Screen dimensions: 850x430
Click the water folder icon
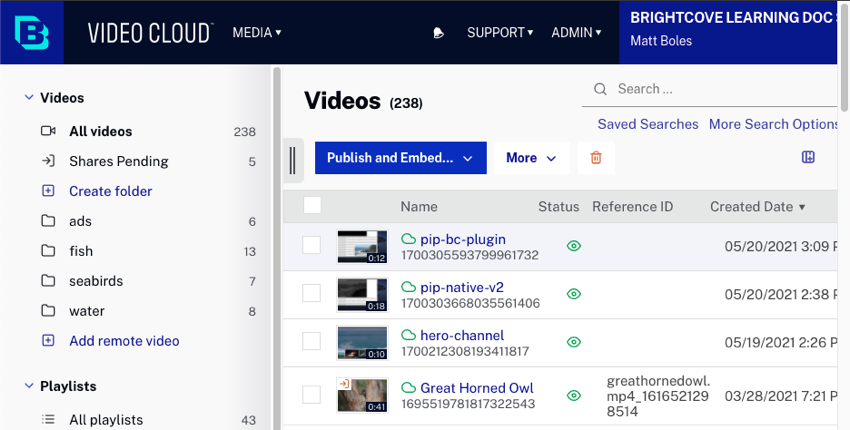(x=48, y=311)
